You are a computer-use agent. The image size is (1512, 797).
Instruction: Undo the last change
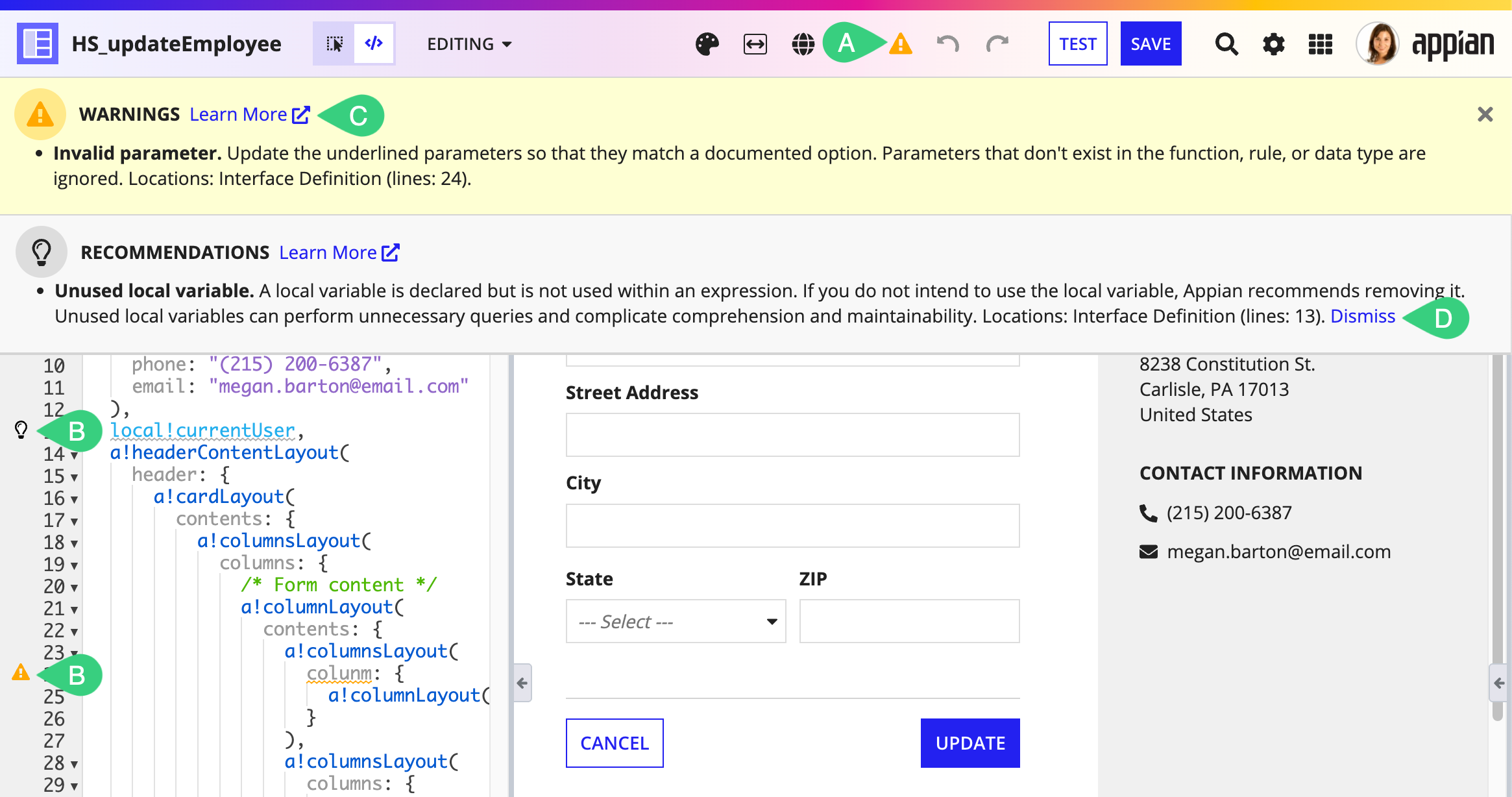[x=947, y=44]
